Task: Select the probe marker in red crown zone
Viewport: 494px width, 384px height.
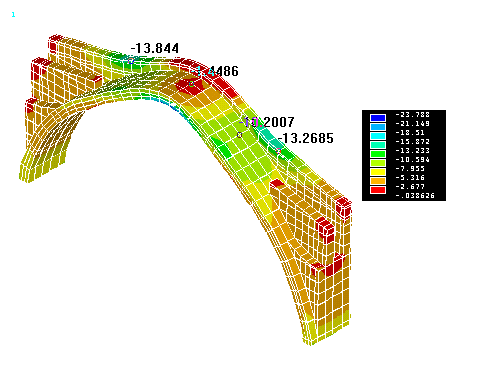Action: 191,84
